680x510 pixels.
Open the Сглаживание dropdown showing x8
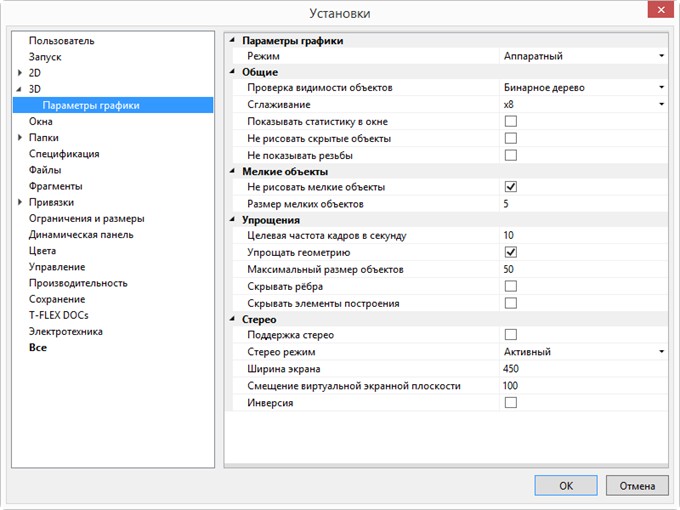(661, 104)
